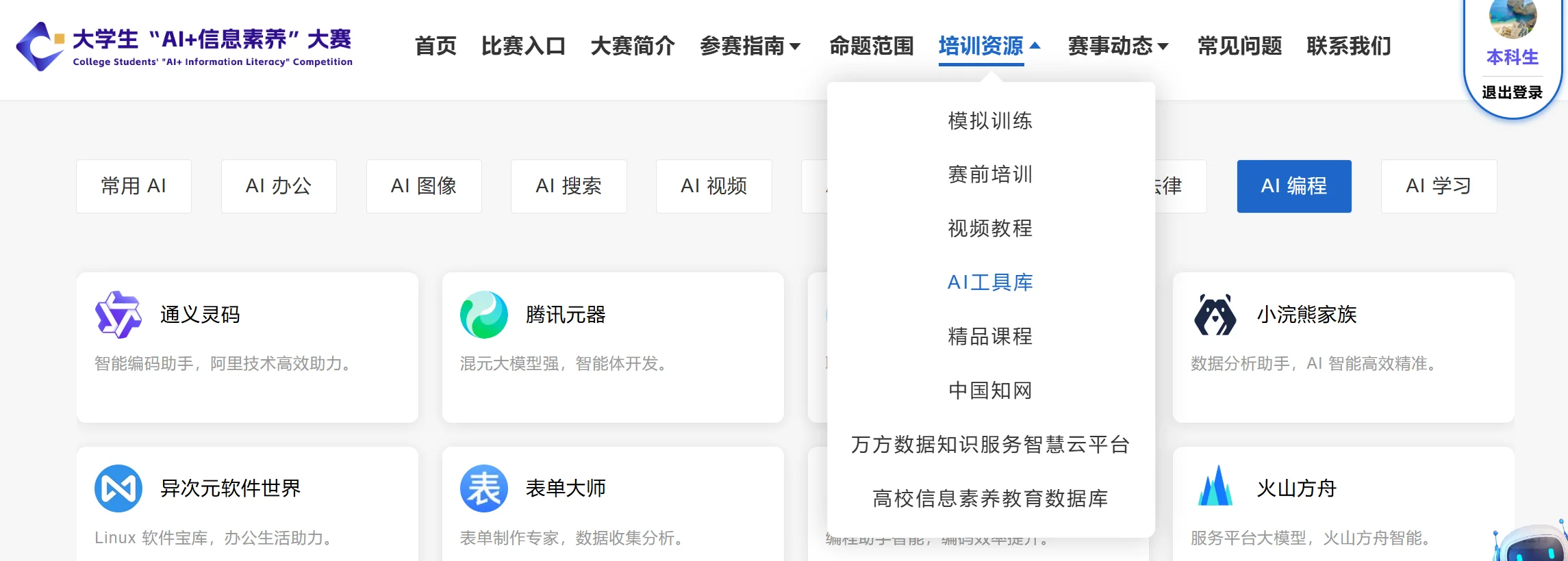Screen dimensions: 1568x561
Task: Select 中国知网 from the dropdown
Action: [991, 391]
